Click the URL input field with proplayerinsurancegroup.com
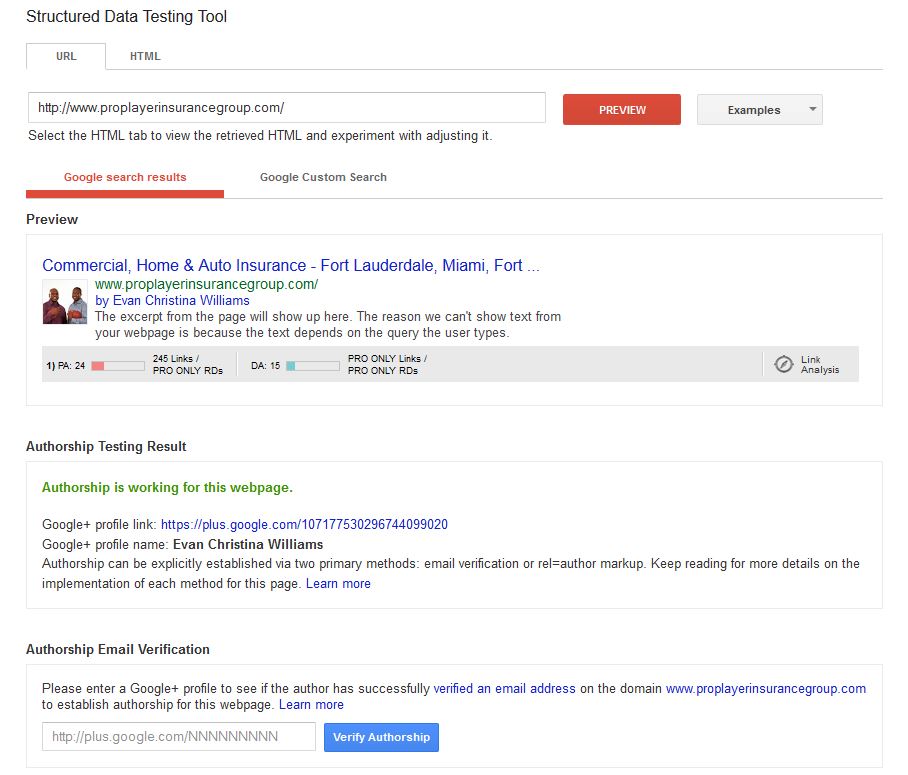The image size is (908, 775). 287,108
